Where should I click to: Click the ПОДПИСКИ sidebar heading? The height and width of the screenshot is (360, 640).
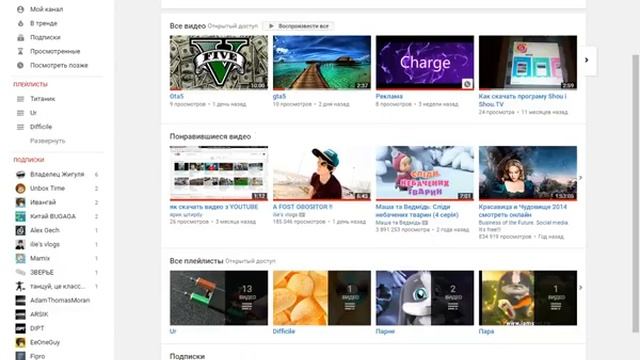coord(29,160)
